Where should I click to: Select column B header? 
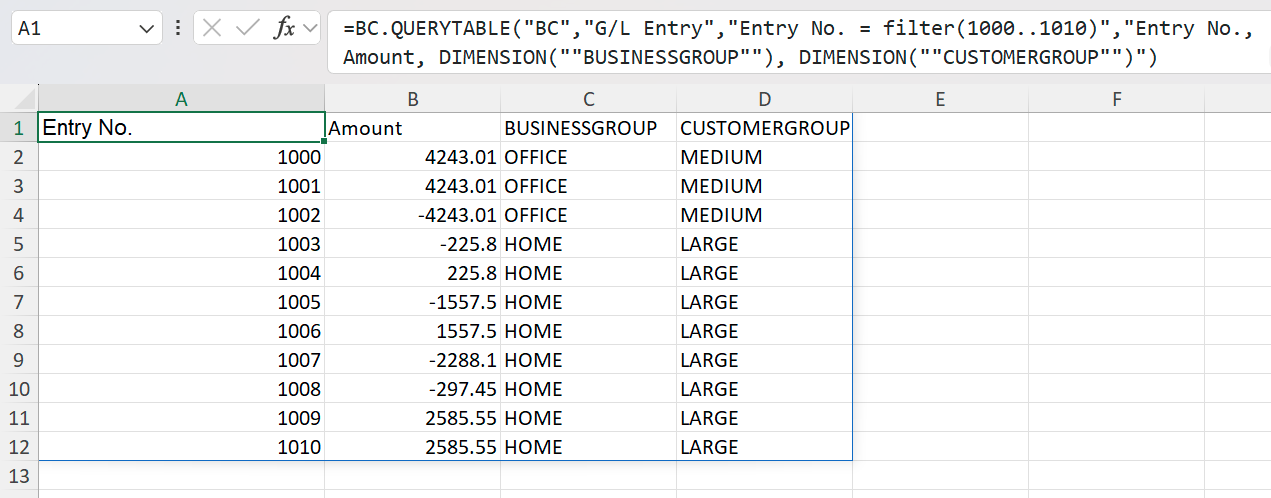(x=413, y=99)
